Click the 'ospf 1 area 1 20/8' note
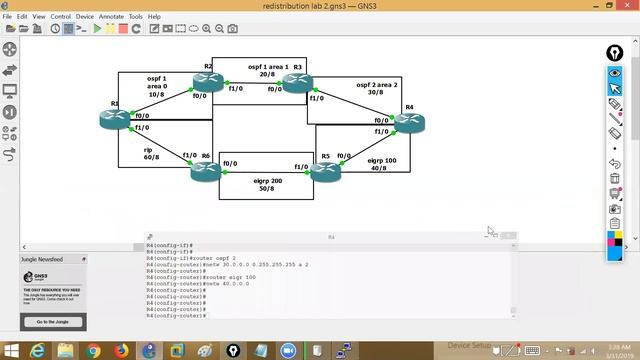Image resolution: width=640 pixels, height=360 pixels. pos(268,70)
